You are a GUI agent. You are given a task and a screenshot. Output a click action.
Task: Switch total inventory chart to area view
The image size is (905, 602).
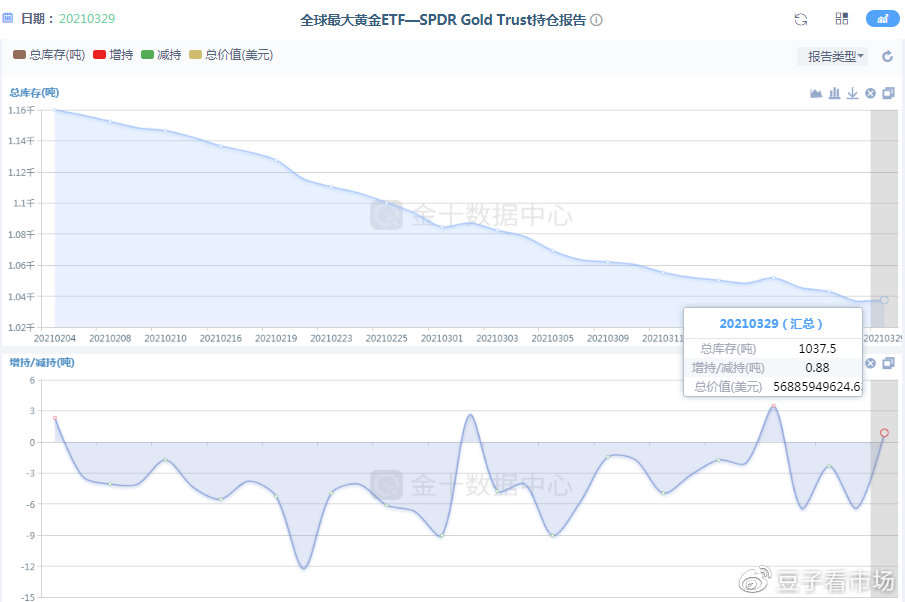(816, 93)
